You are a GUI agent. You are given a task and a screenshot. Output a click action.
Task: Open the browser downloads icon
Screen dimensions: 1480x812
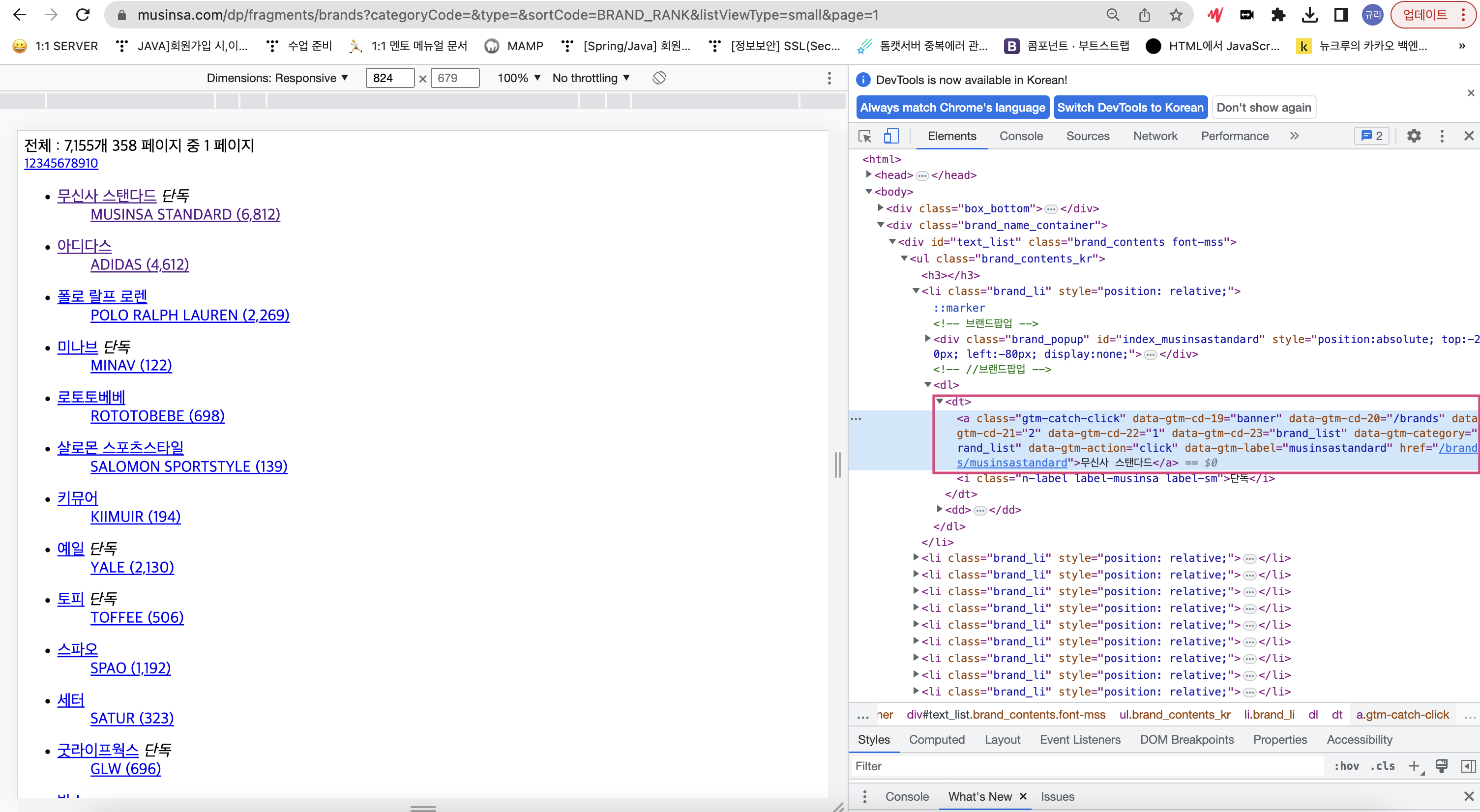[1309, 15]
